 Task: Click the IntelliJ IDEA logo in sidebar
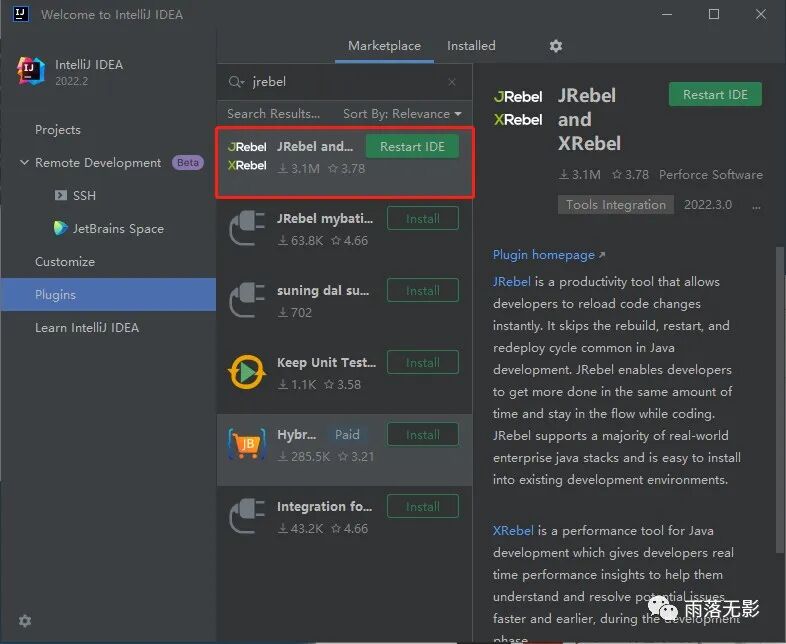(31, 71)
